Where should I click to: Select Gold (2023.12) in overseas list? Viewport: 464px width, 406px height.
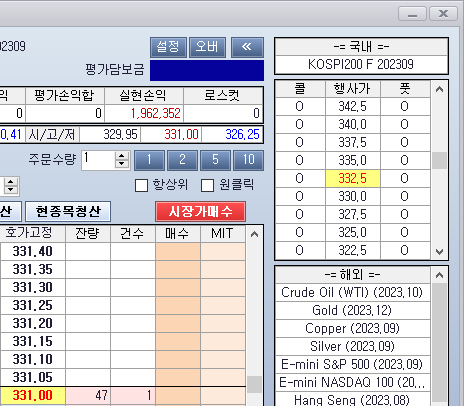click(x=352, y=311)
